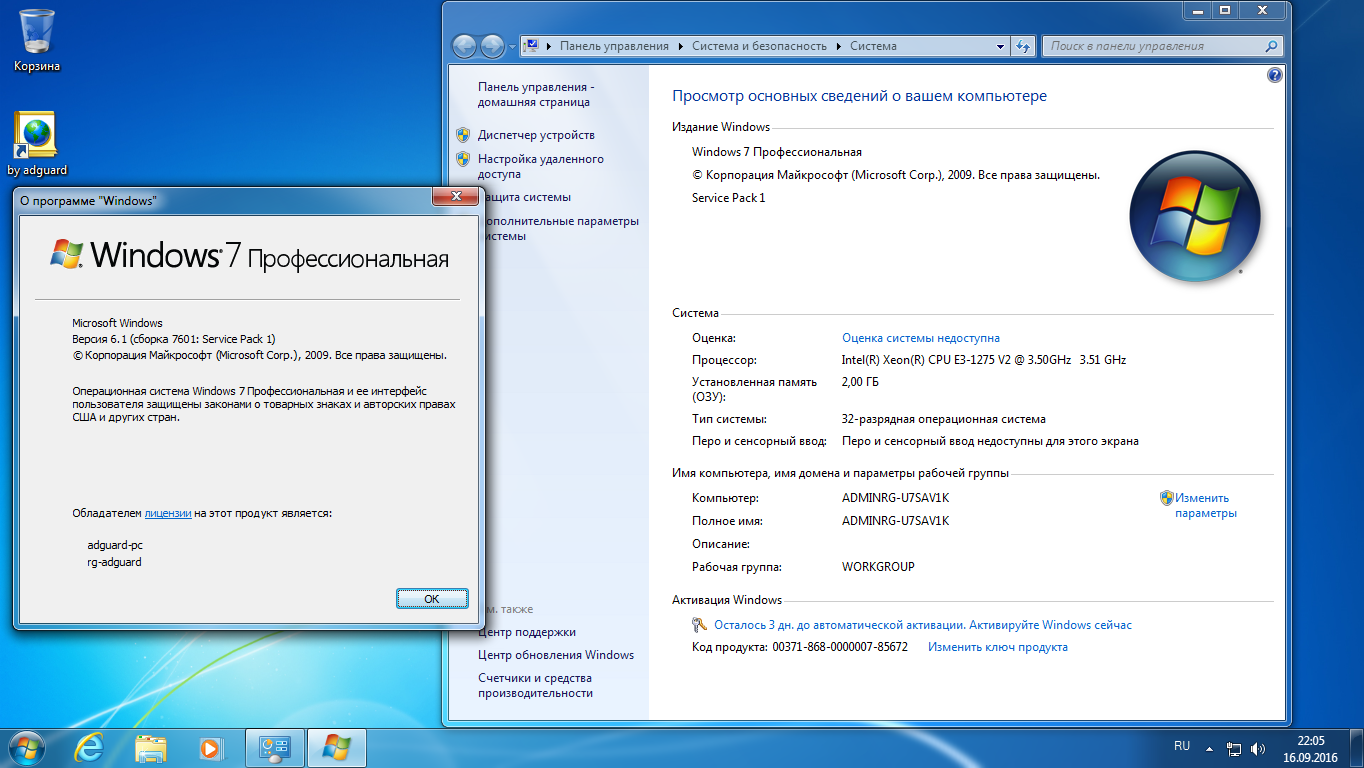Image resolution: width=1364 pixels, height=768 pixels.
Task: Click 'Изменить параметры' link
Action: coord(1206,505)
